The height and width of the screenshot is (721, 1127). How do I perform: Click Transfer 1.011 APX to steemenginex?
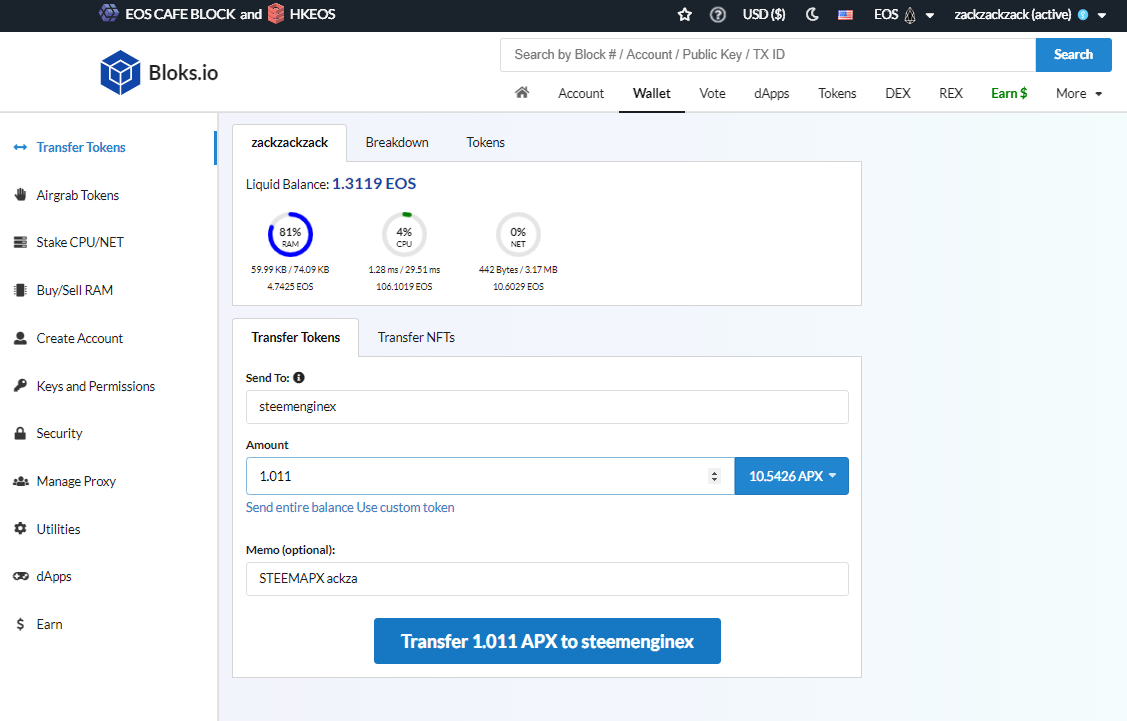[547, 641]
